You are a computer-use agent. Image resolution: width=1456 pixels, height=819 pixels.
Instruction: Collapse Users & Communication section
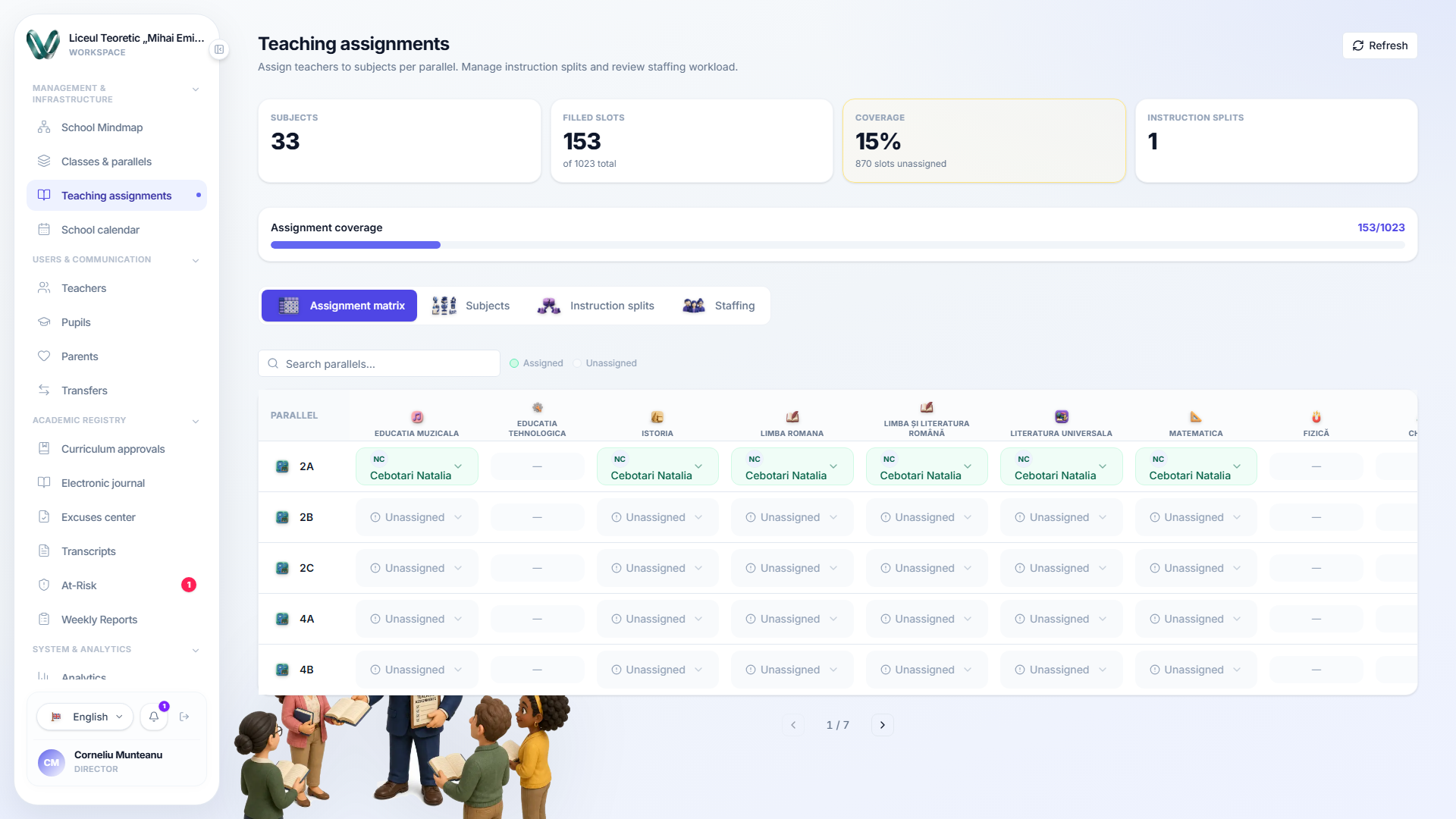[x=196, y=260]
